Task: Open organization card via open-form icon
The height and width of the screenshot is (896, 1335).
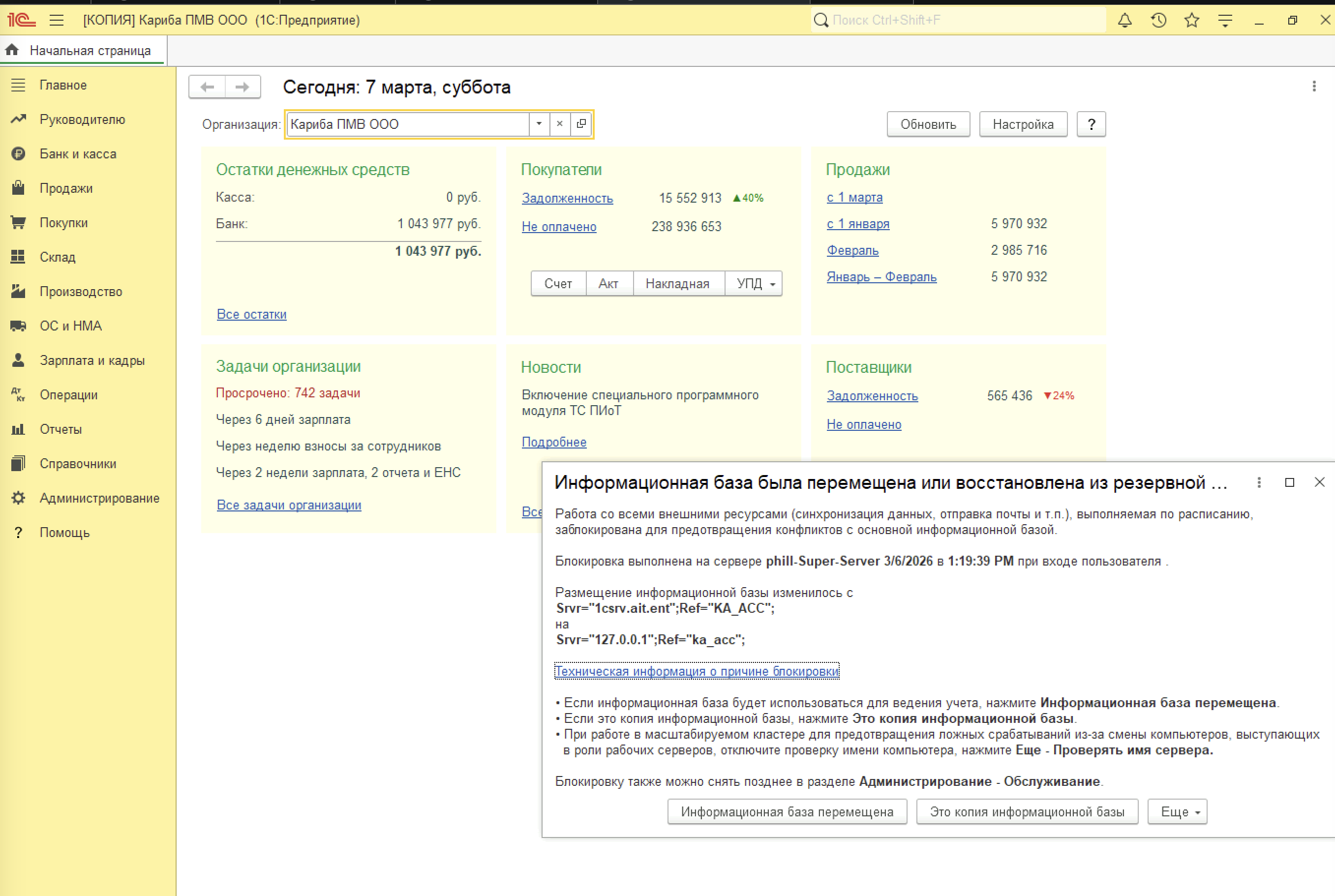Action: point(581,124)
